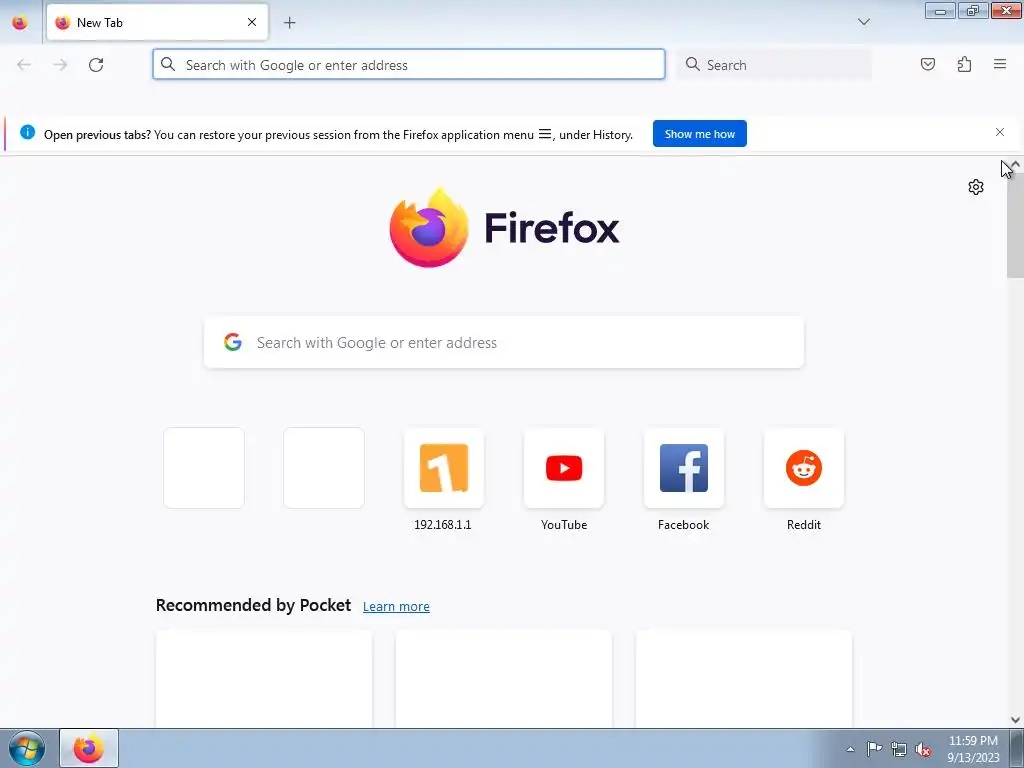Click the page scrollbar thumb
The height and width of the screenshot is (768, 1024).
pos(1015,224)
